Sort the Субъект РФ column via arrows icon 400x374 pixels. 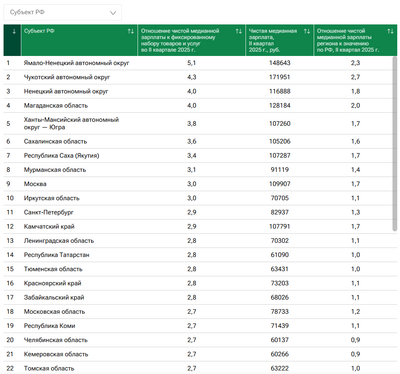point(131,31)
